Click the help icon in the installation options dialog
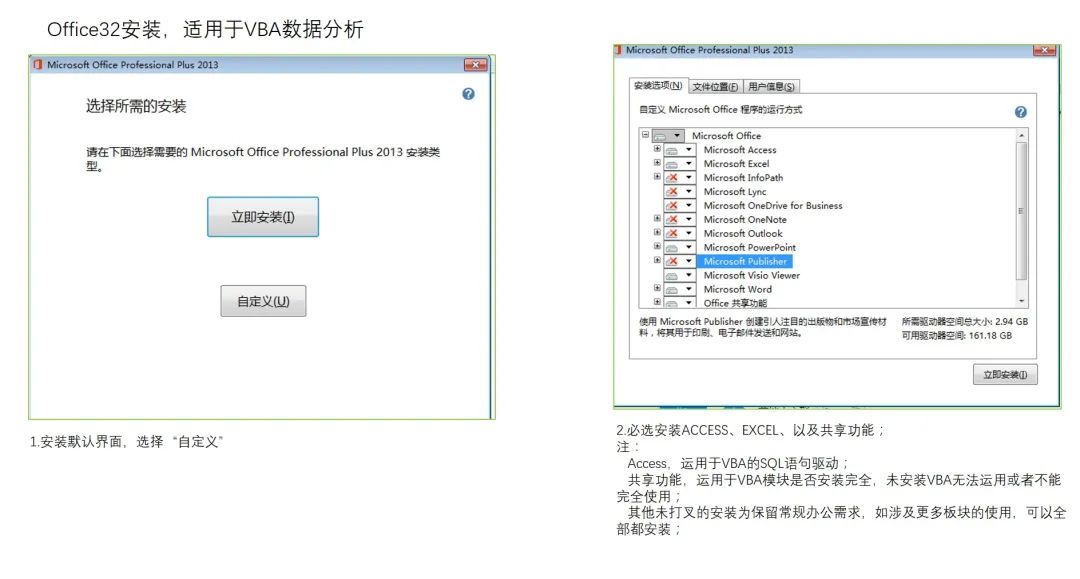The height and width of the screenshot is (579, 1080). point(1021,112)
